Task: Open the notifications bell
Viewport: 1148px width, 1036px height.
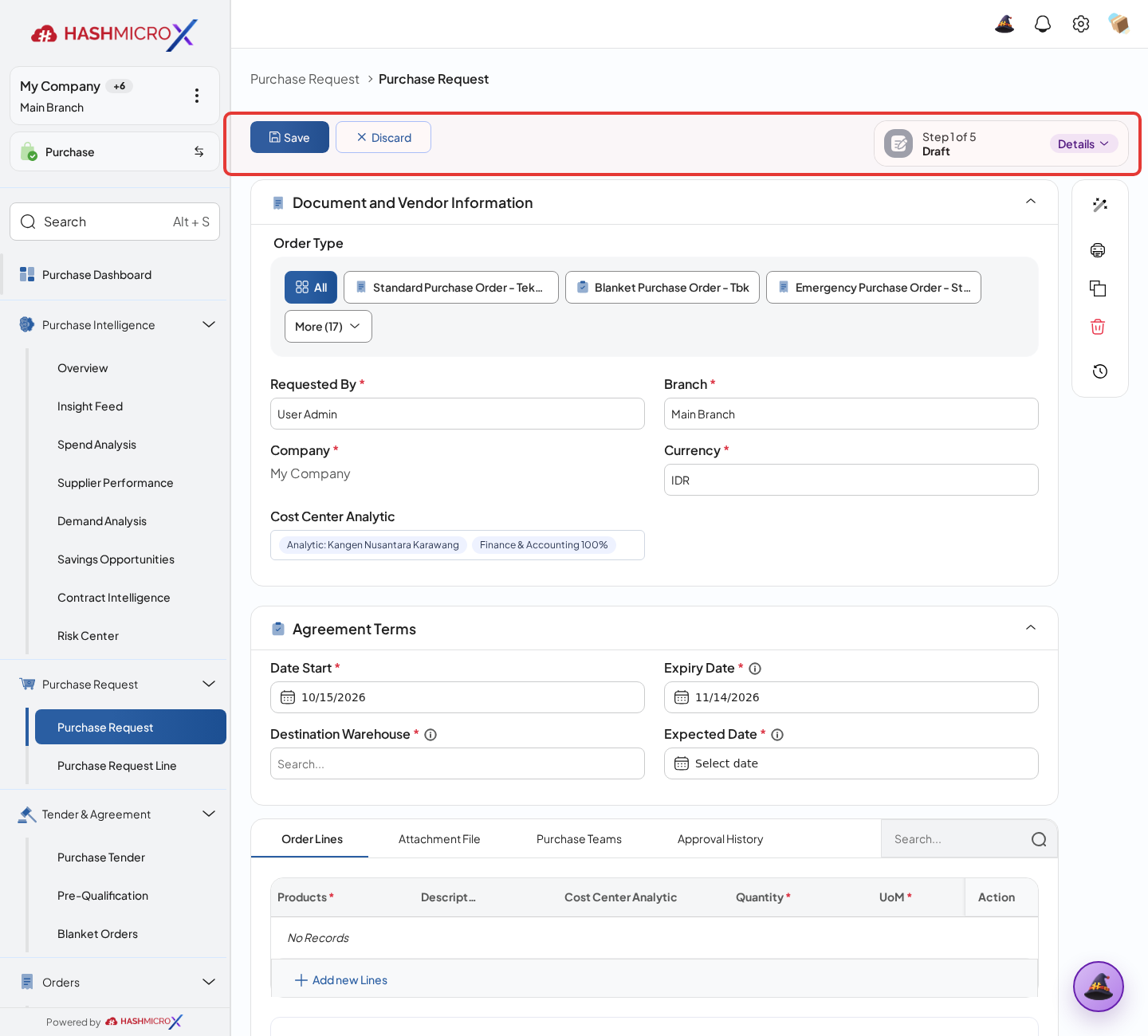Action: click(x=1043, y=24)
